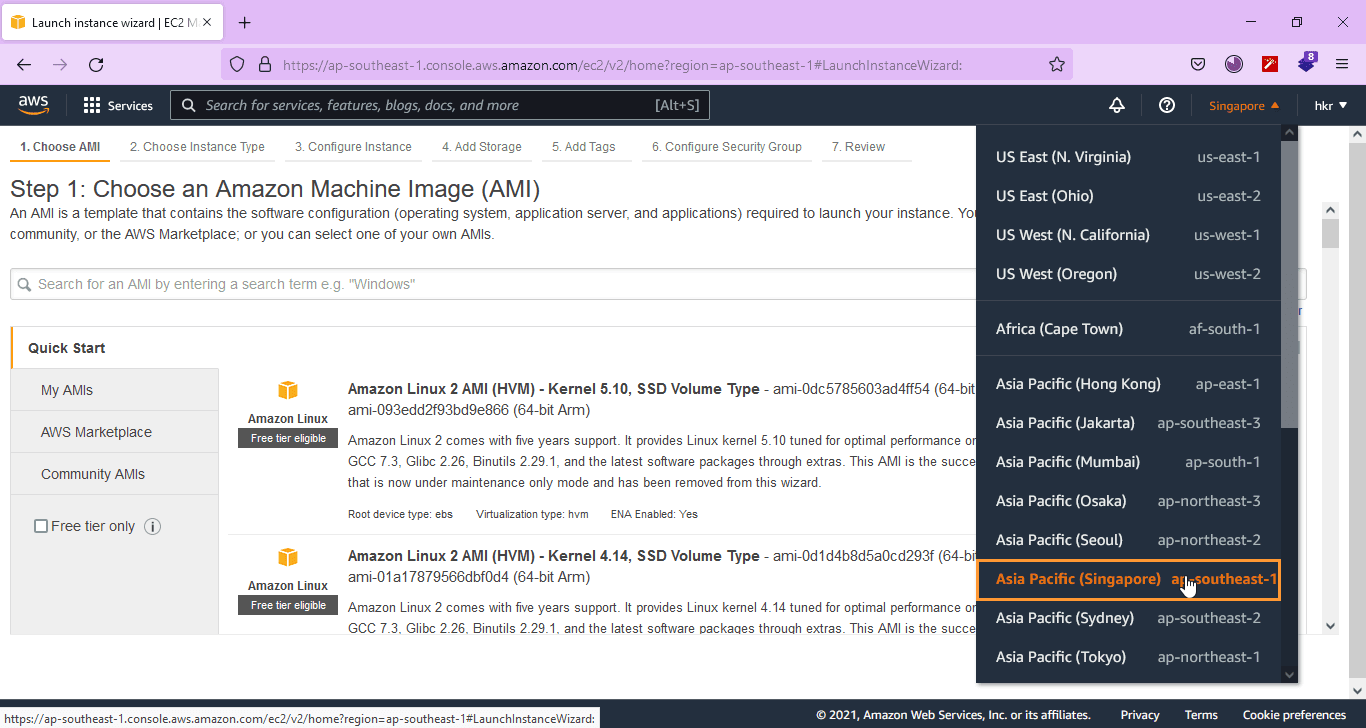Open the hkr account dropdown
1366x728 pixels.
1330,105
